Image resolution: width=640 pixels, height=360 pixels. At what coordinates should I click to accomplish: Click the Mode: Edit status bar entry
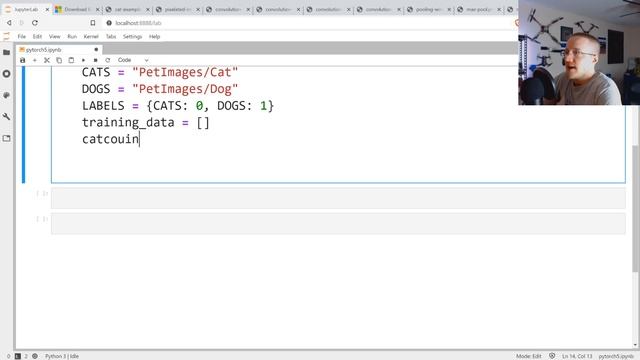click(x=529, y=356)
